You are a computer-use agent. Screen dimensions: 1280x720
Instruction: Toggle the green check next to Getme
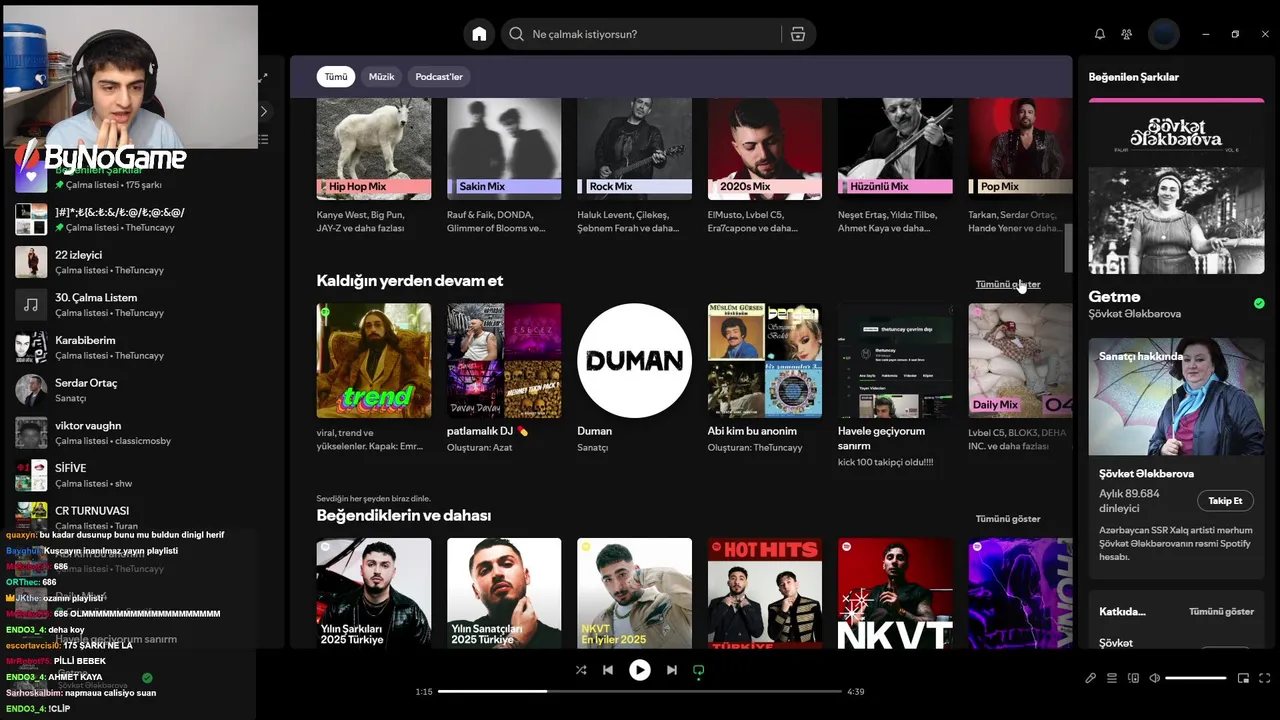pyautogui.click(x=1259, y=303)
